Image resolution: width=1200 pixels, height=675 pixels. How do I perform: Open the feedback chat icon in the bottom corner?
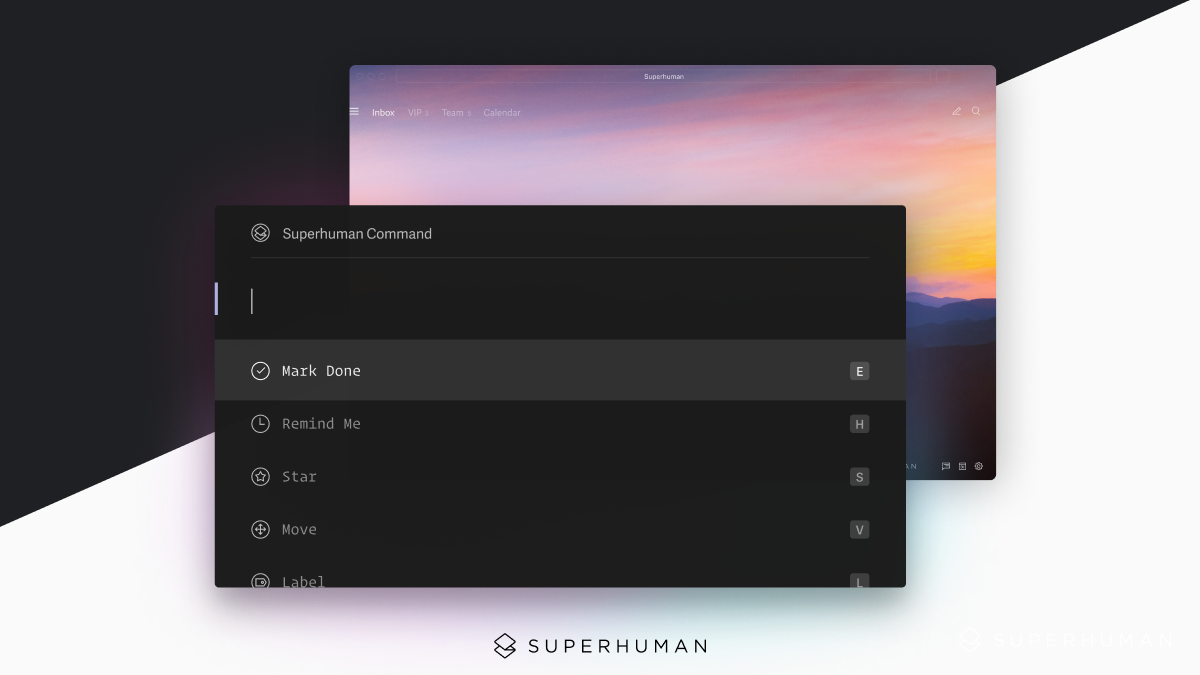(946, 466)
